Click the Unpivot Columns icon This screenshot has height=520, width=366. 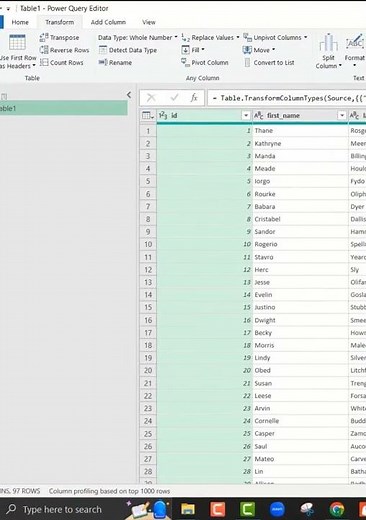coord(247,38)
